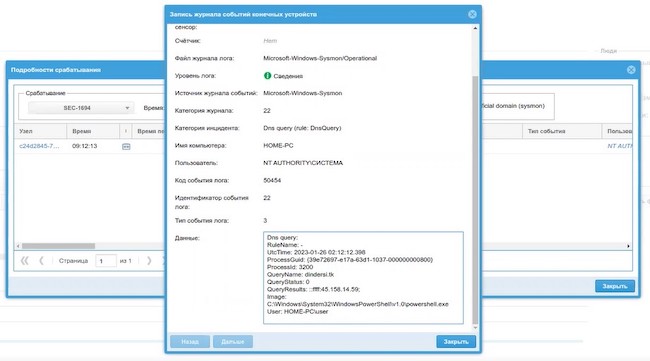Close the trigger details window with X icon
This screenshot has height=361, width=650.
point(631,70)
